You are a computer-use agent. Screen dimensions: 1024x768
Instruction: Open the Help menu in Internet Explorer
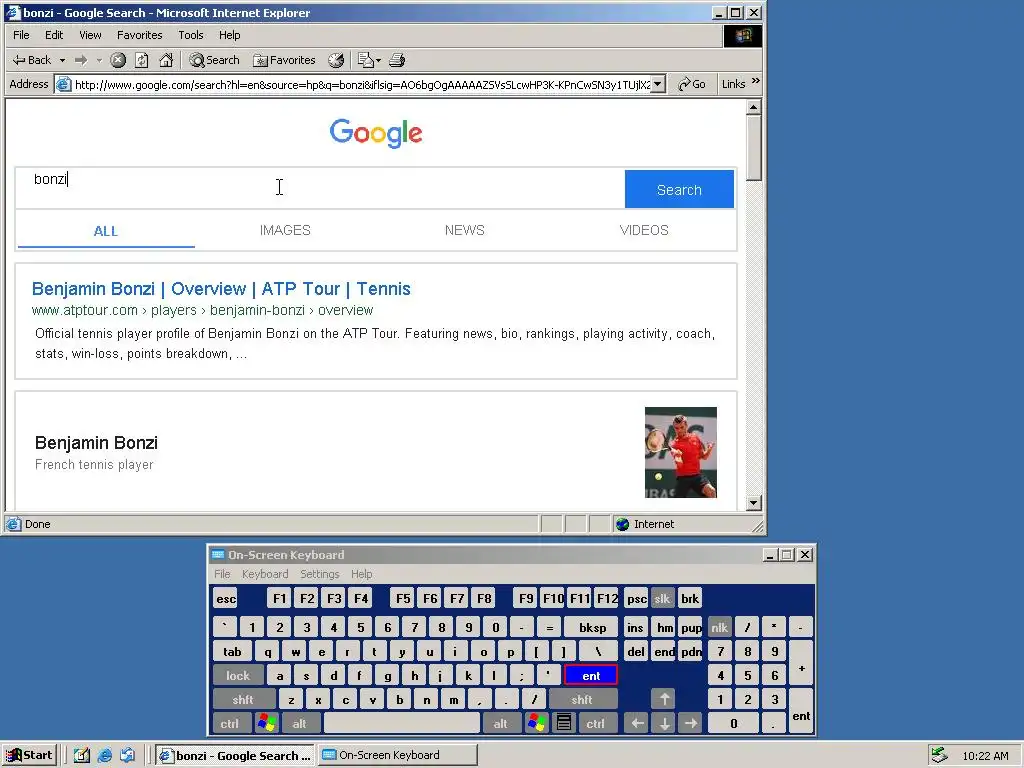(x=229, y=35)
